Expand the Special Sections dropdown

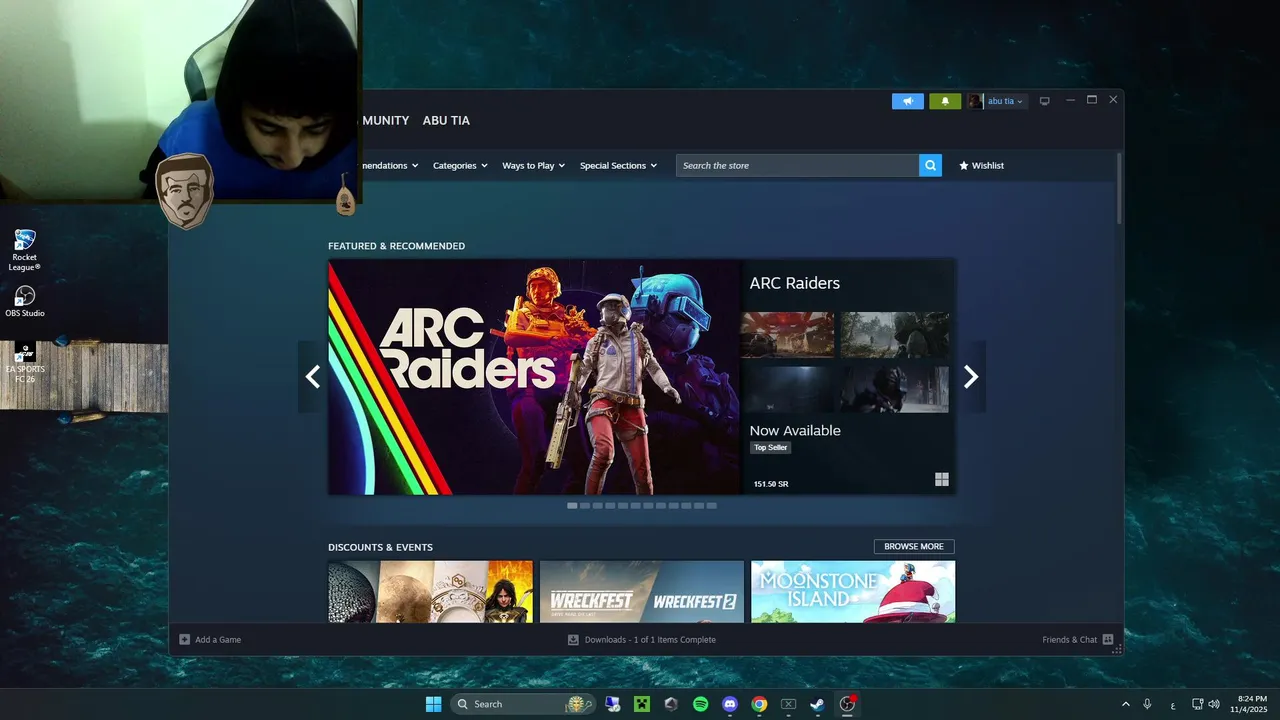tap(618, 166)
